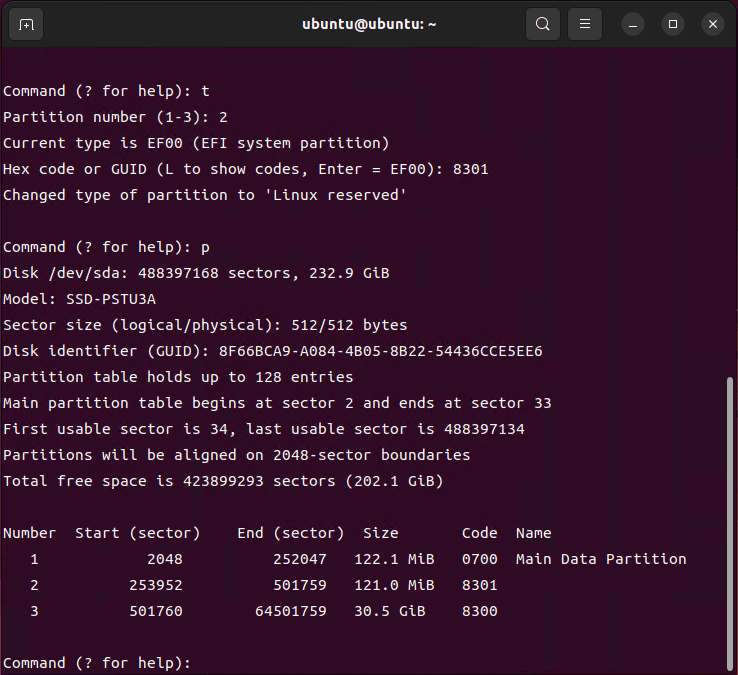
Task: Click the 'Sector size (logical/physical)' line
Action: 205,325
